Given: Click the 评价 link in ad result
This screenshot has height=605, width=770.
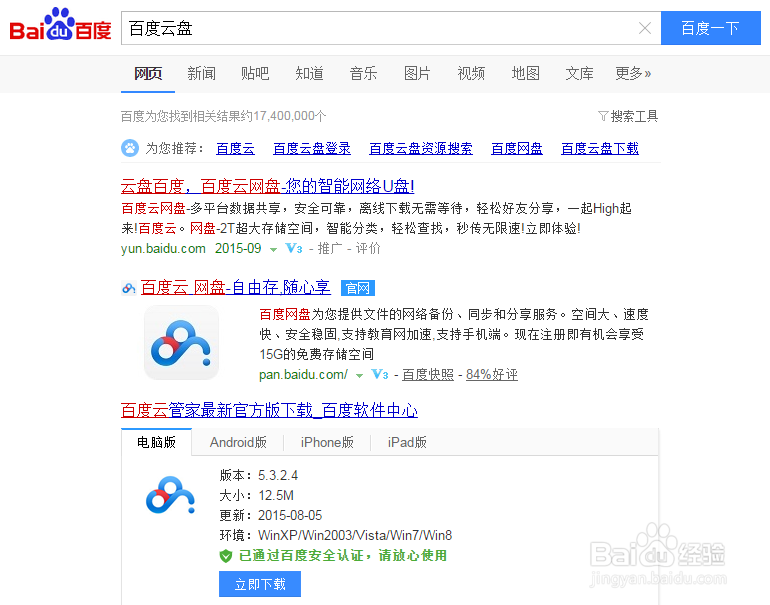Looking at the screenshot, I should coord(368,248).
